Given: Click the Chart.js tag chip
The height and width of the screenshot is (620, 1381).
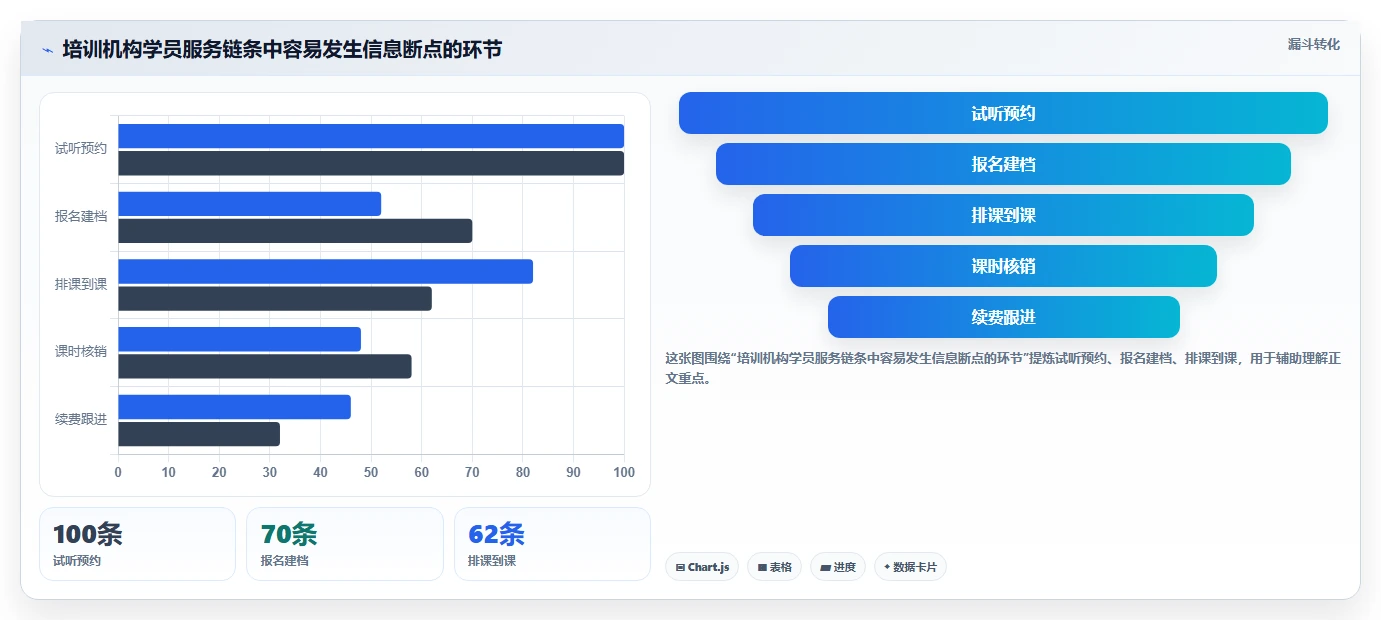Looking at the screenshot, I should [x=702, y=567].
